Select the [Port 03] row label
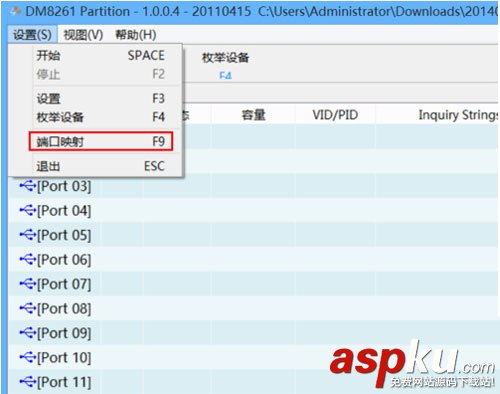500x394 pixels. tap(64, 186)
